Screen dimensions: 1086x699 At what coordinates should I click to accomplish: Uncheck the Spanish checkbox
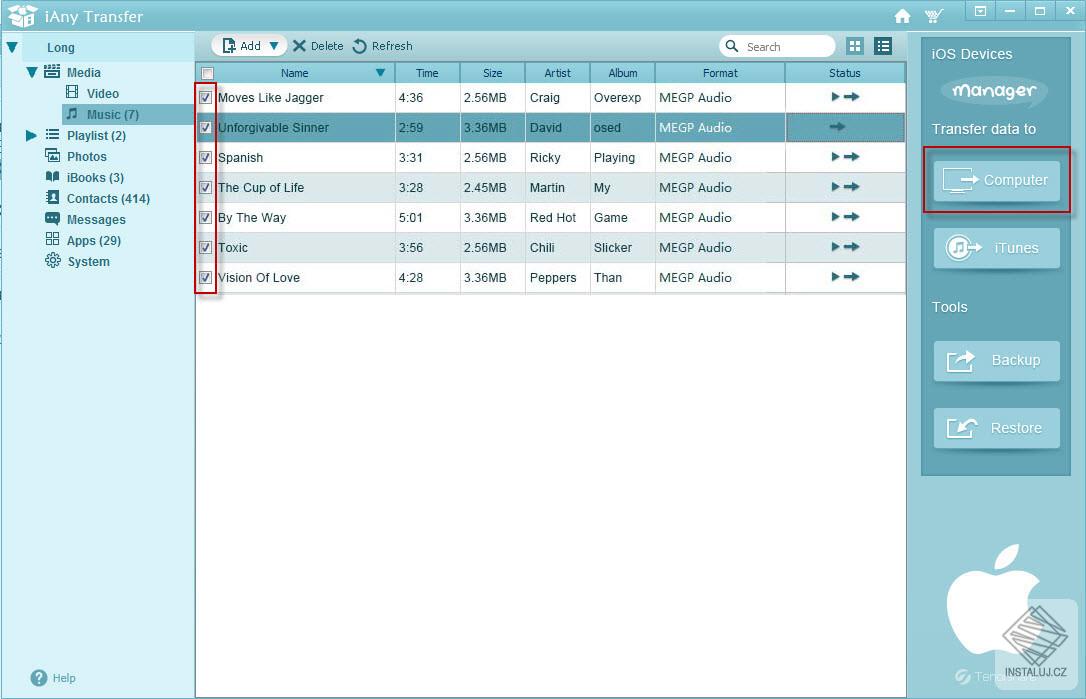[x=206, y=157]
